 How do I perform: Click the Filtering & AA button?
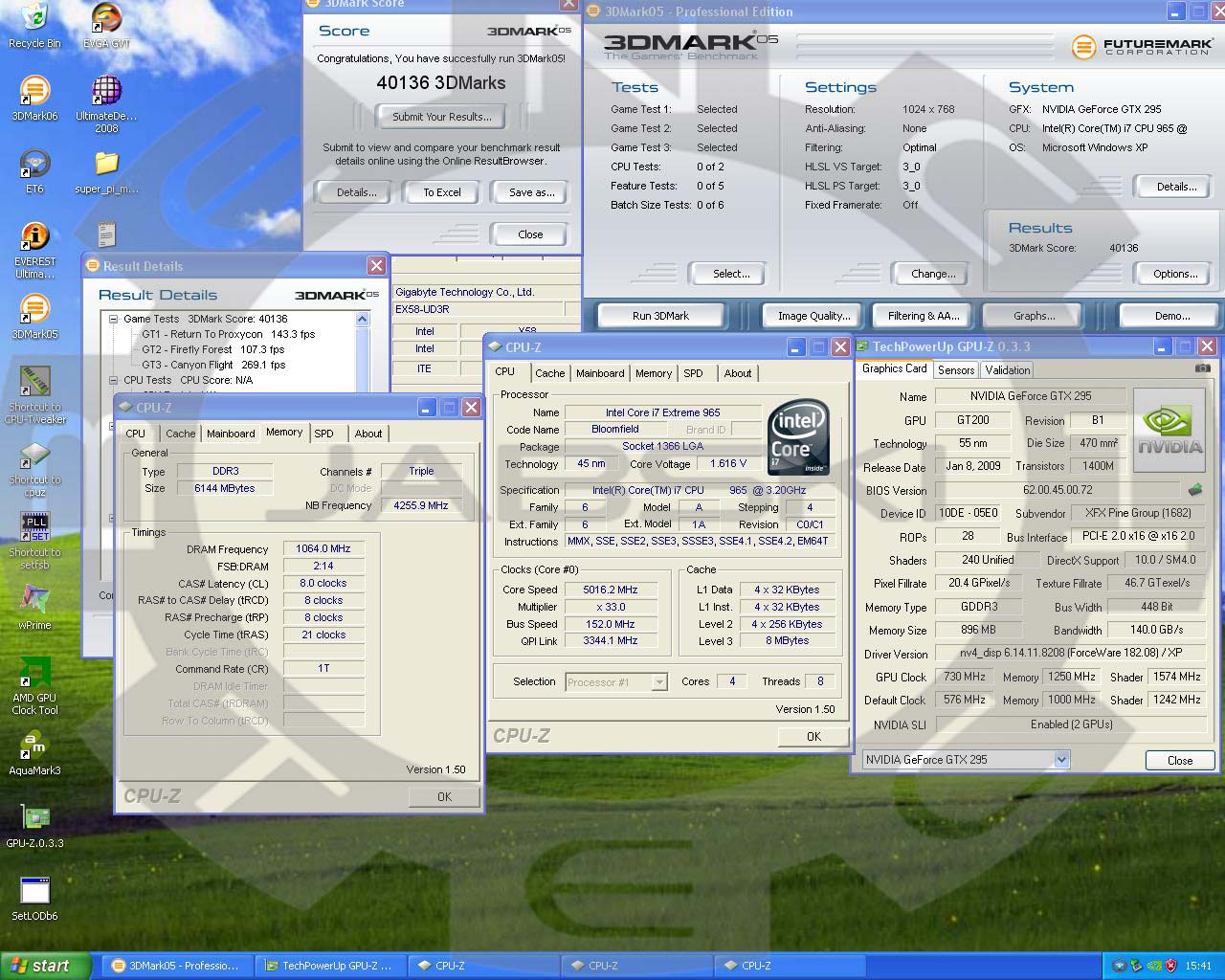(x=924, y=316)
